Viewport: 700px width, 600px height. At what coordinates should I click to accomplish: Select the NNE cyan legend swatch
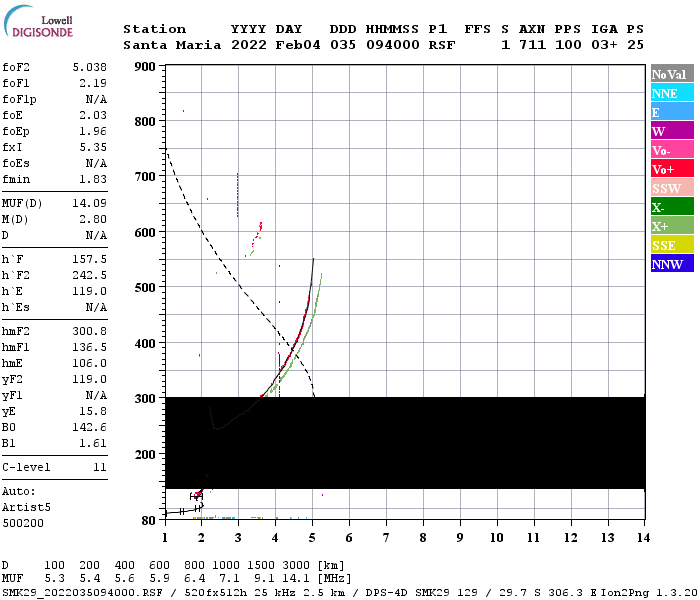tap(672, 93)
